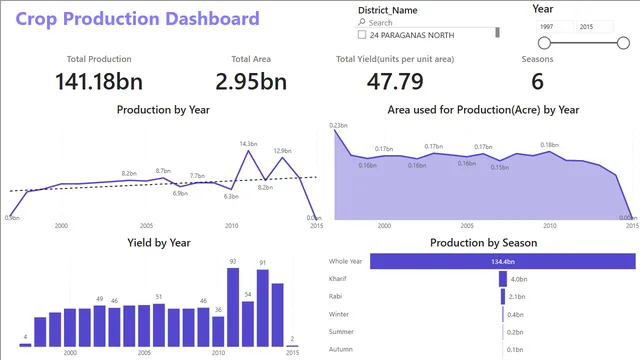Image resolution: width=640 pixels, height=360 pixels.
Task: Check the 24 PARAGANAS NORTH district checkbox
Action: coord(362,35)
